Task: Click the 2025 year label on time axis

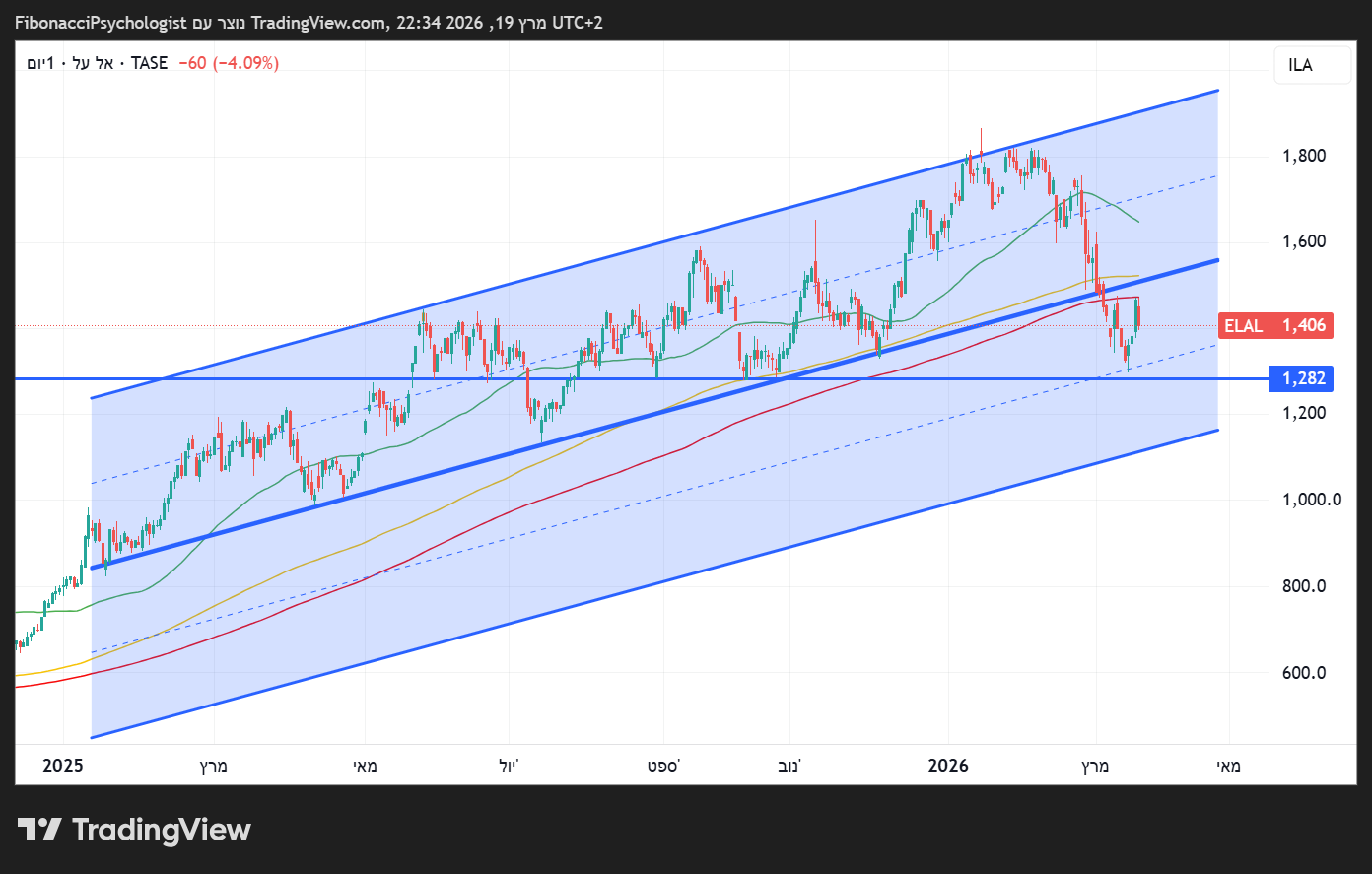Action: pos(63,766)
